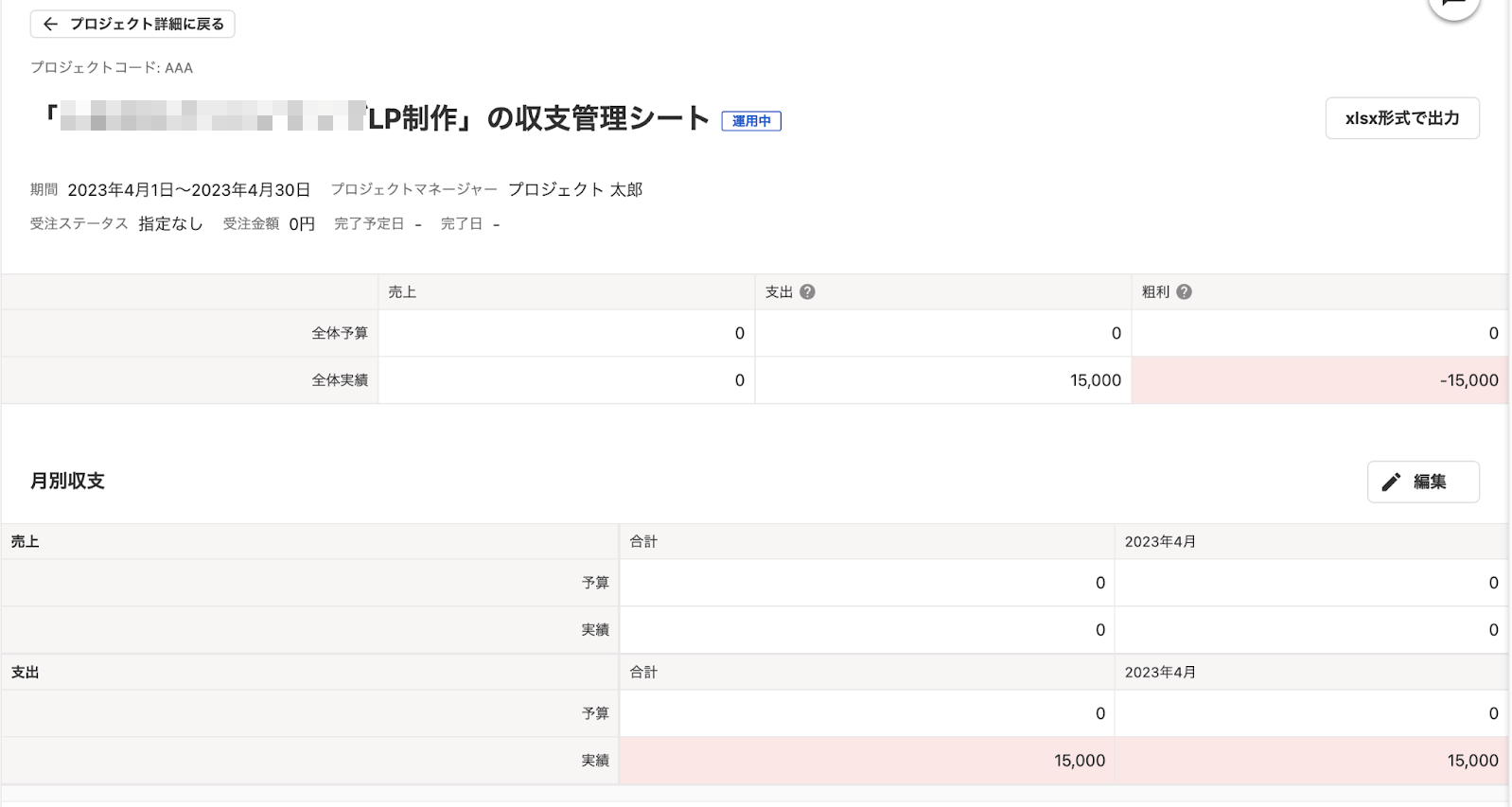Viewport: 1512px width, 807px height.
Task: Select the project code AAA text
Action: pyautogui.click(x=178, y=68)
